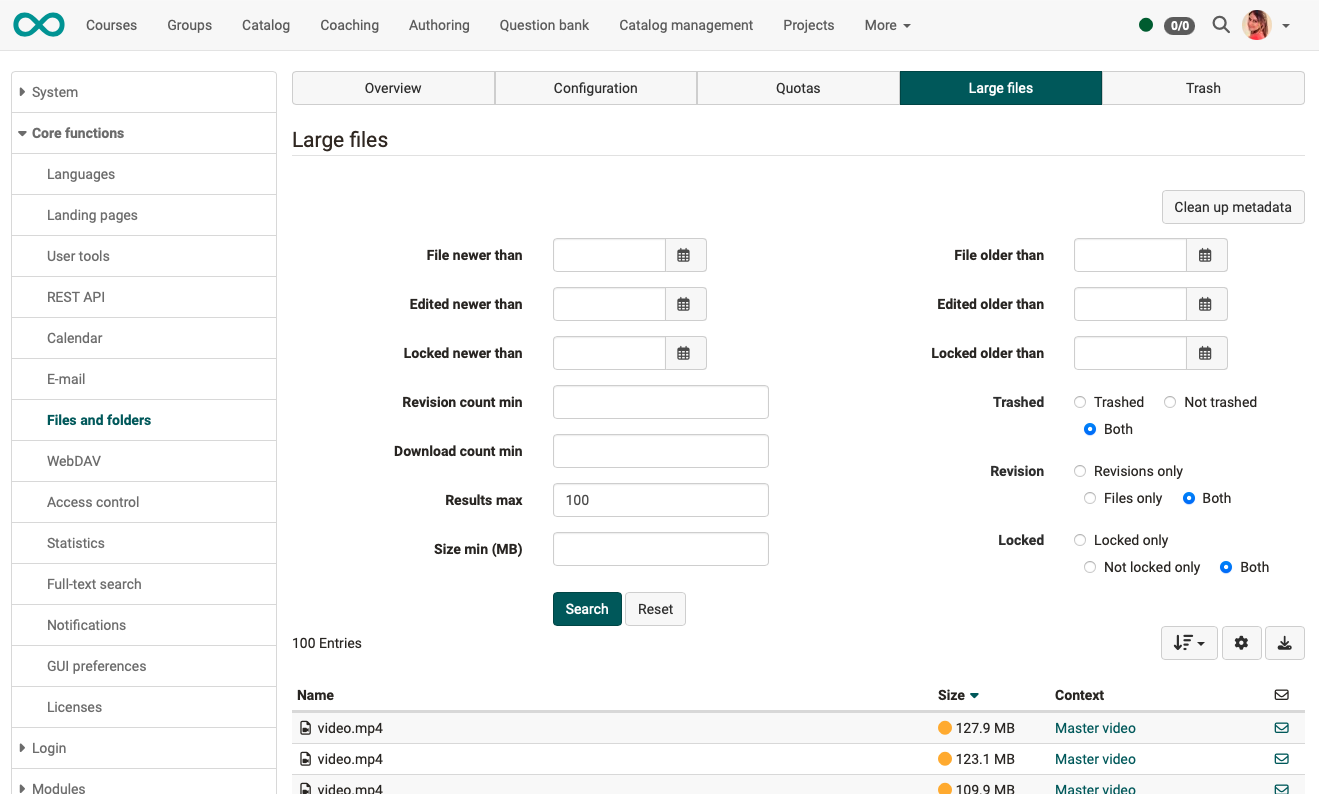Select the Not trashed radio button
Screen dimensions: 1319x794
pyautogui.click(x=1170, y=402)
